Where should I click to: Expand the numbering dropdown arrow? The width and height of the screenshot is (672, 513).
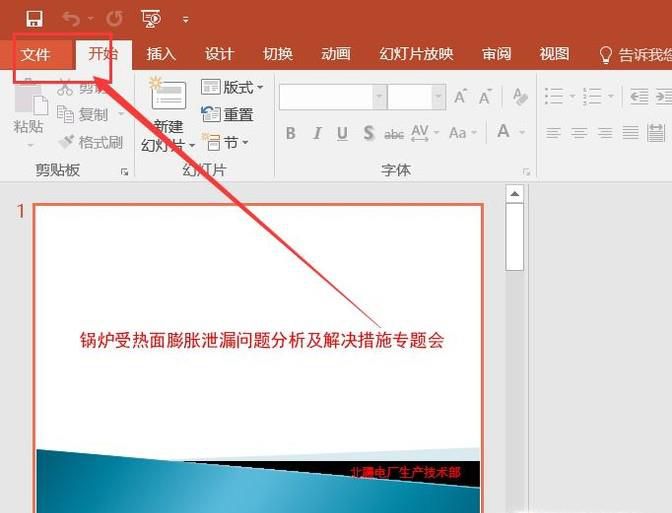[611, 96]
